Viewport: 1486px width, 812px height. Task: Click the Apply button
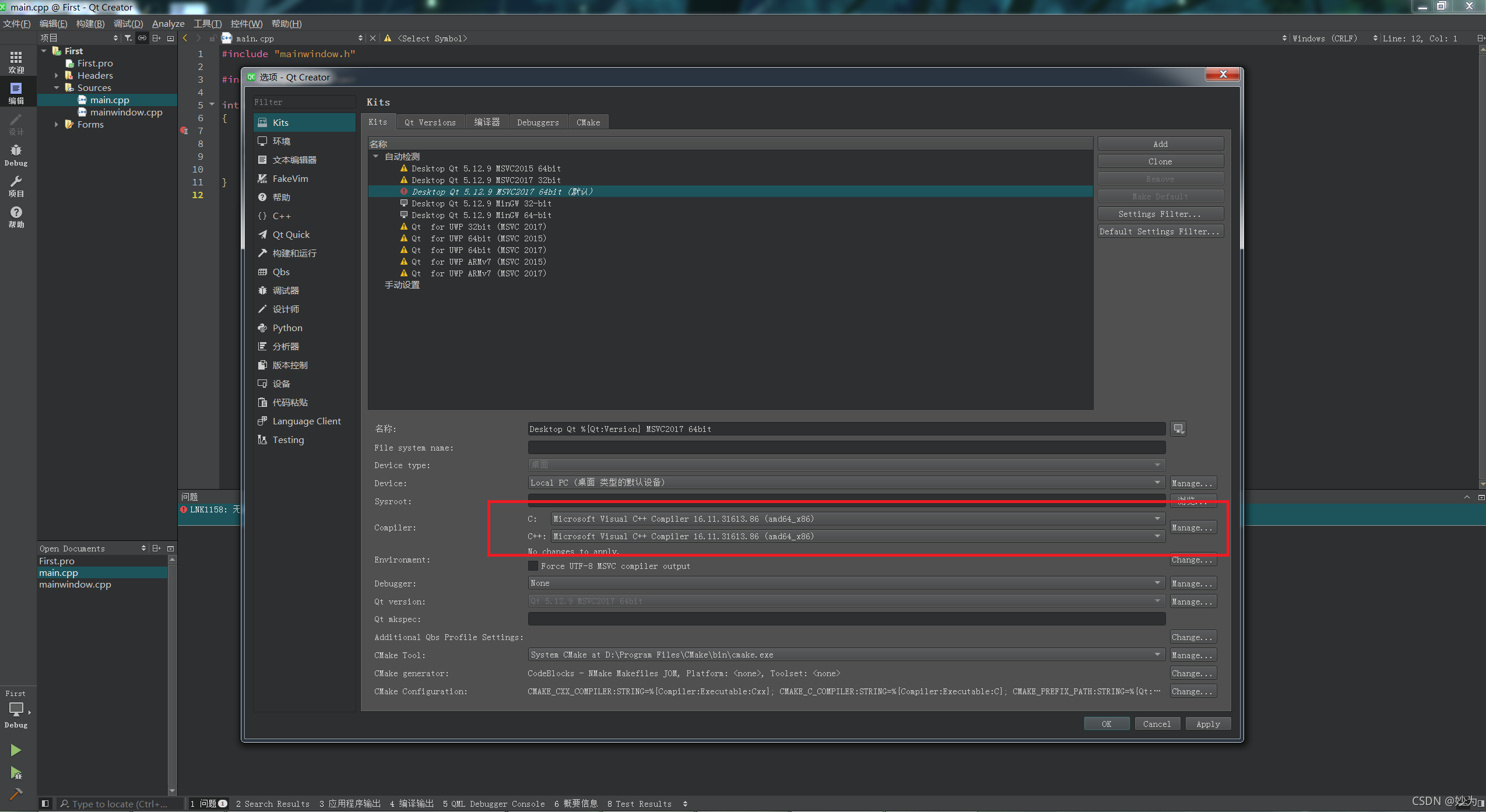tap(1208, 724)
